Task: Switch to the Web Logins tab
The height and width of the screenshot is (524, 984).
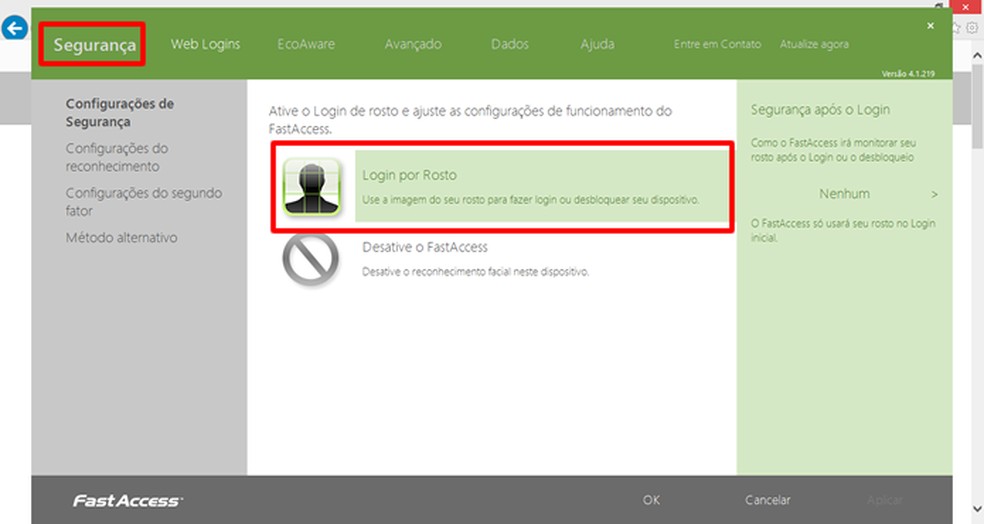Action: pyautogui.click(x=205, y=44)
